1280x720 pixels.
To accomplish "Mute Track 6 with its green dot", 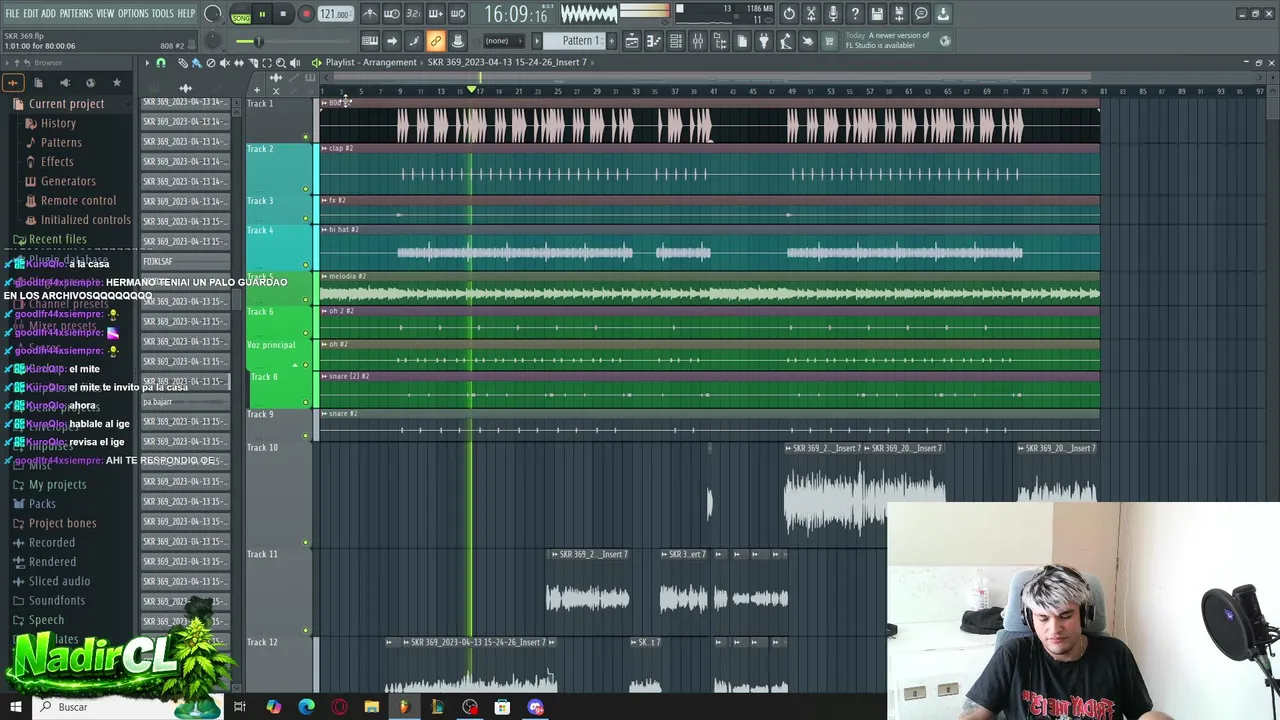I will 306,332.
